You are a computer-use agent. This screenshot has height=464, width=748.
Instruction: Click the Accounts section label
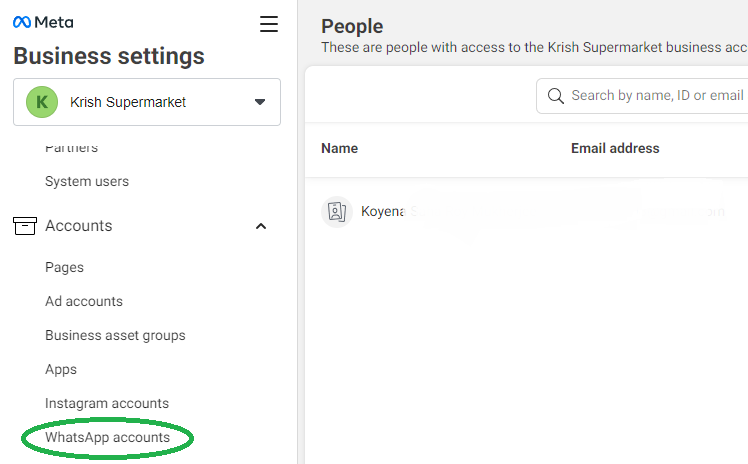pos(79,226)
